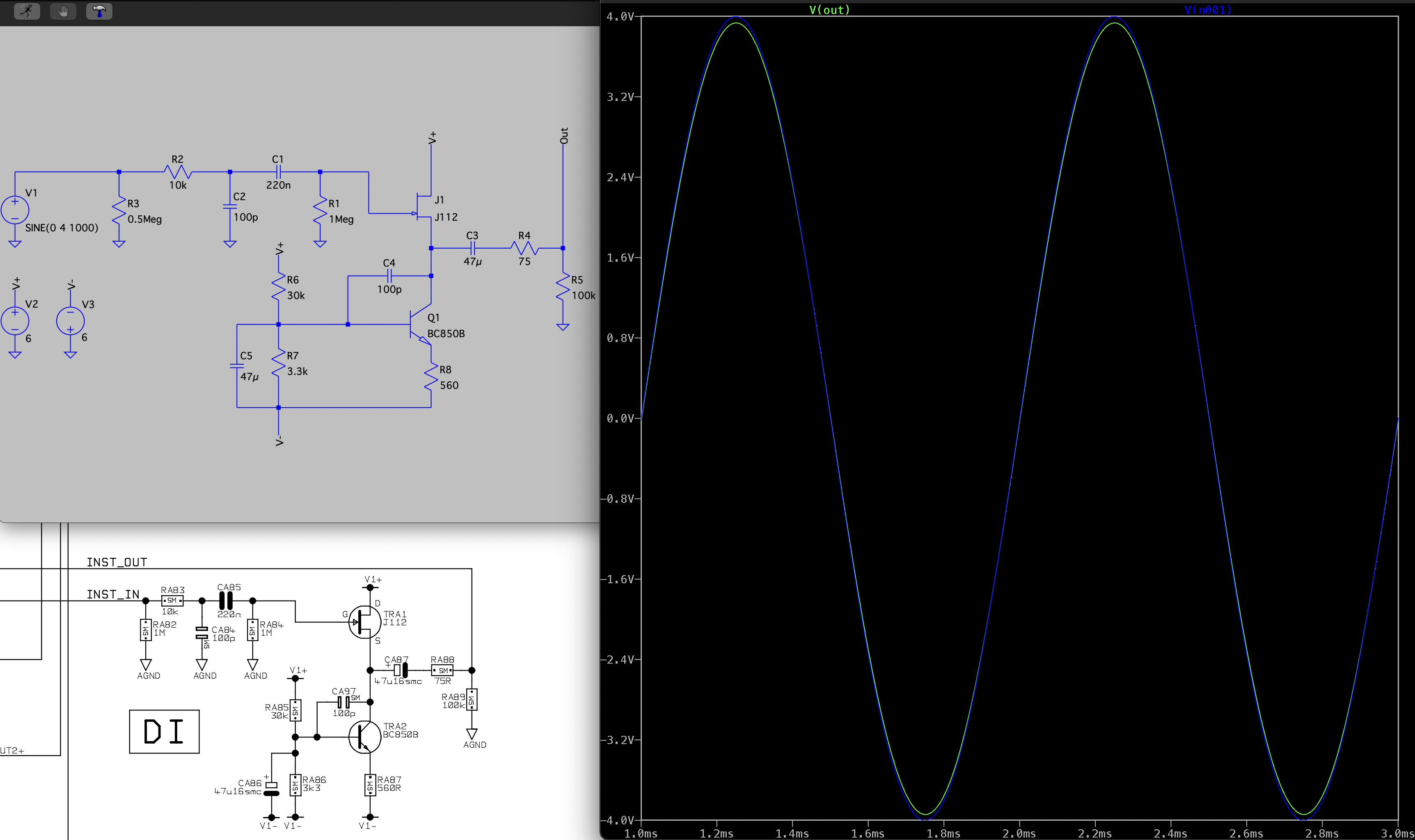Click the V3 voltage source symbol

70,320
